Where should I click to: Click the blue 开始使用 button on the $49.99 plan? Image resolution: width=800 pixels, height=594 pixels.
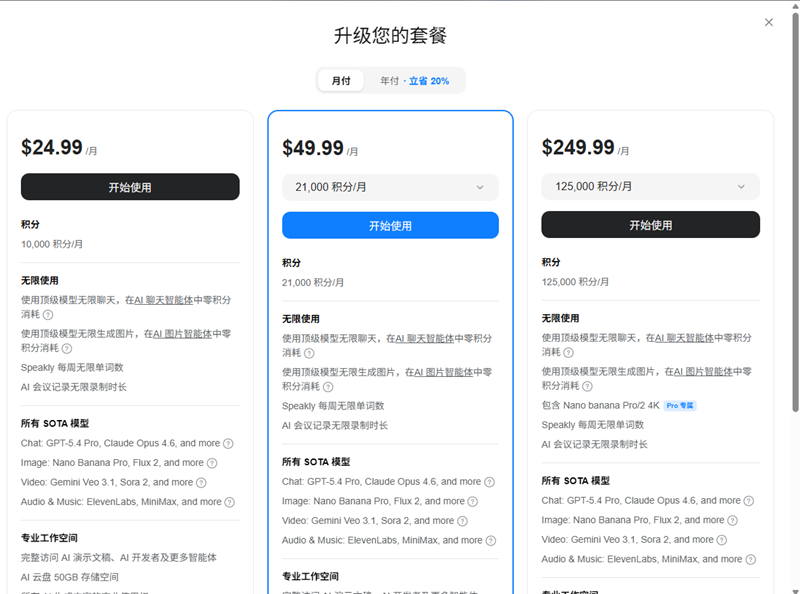point(390,225)
